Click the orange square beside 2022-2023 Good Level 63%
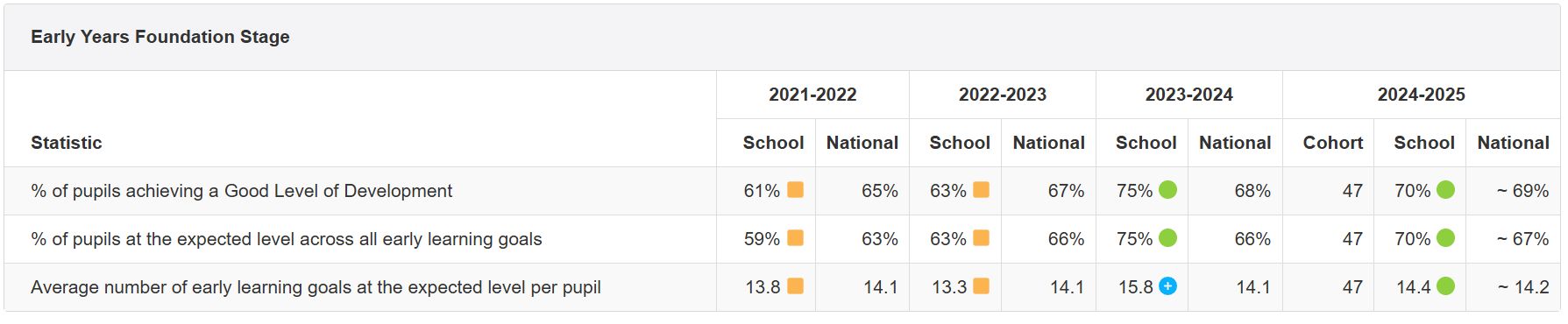The height and width of the screenshot is (324, 1568). coord(982,190)
